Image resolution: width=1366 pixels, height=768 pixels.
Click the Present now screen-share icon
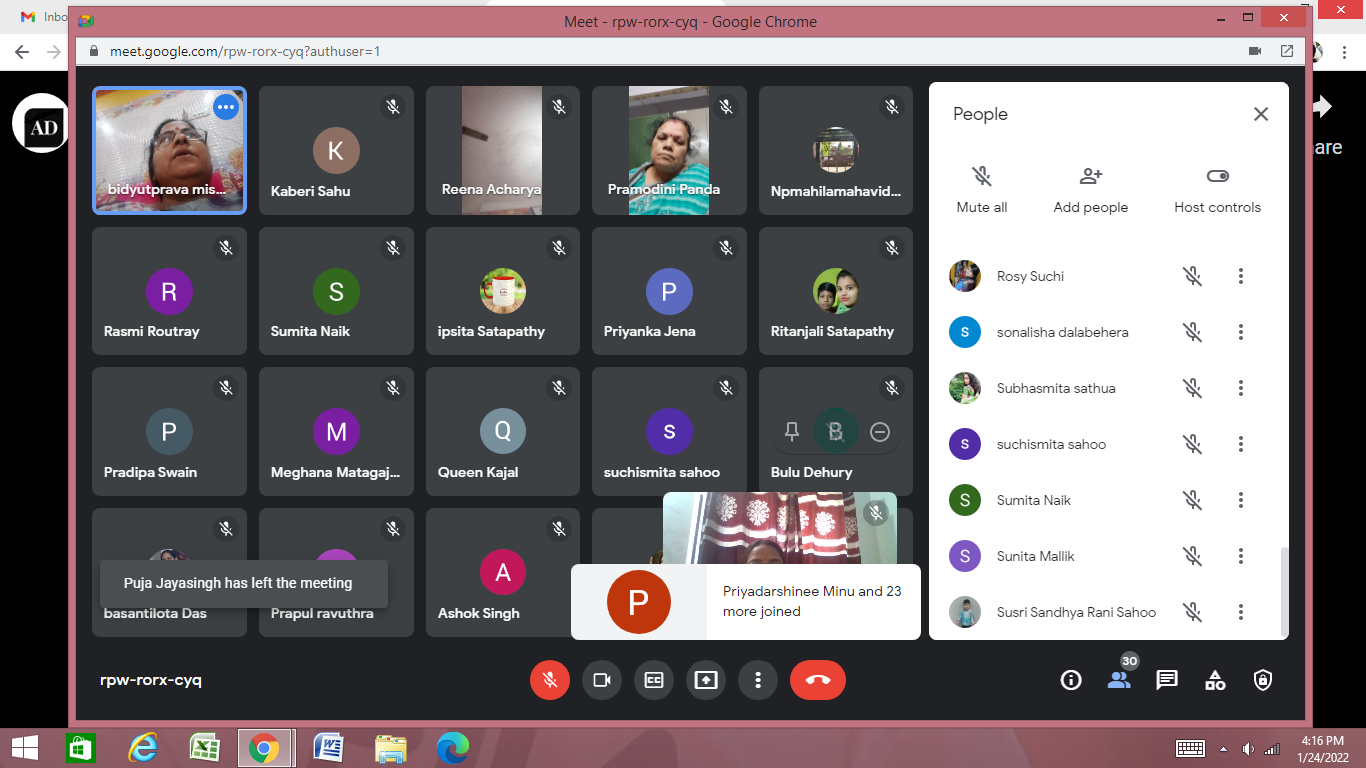coord(705,680)
